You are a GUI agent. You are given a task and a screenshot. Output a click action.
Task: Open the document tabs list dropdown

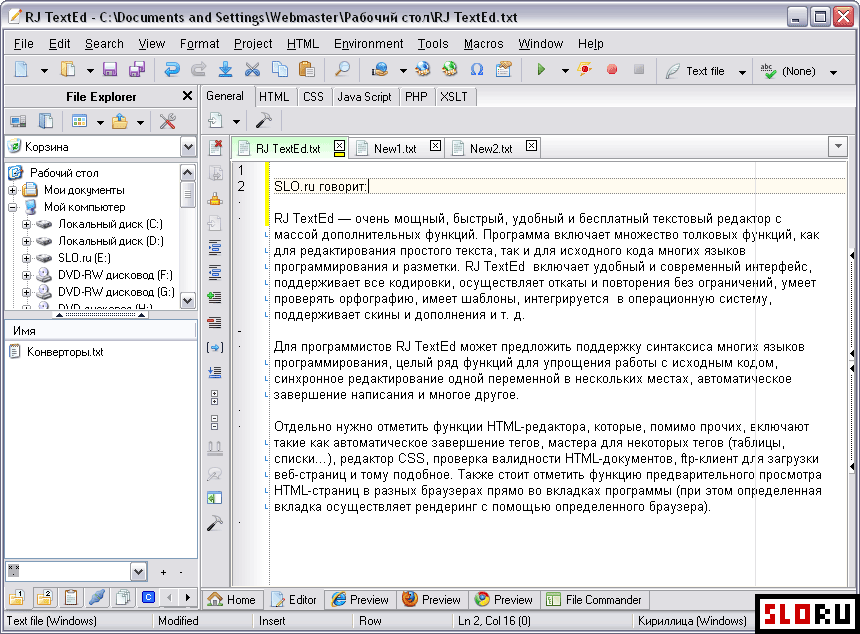coord(838,146)
